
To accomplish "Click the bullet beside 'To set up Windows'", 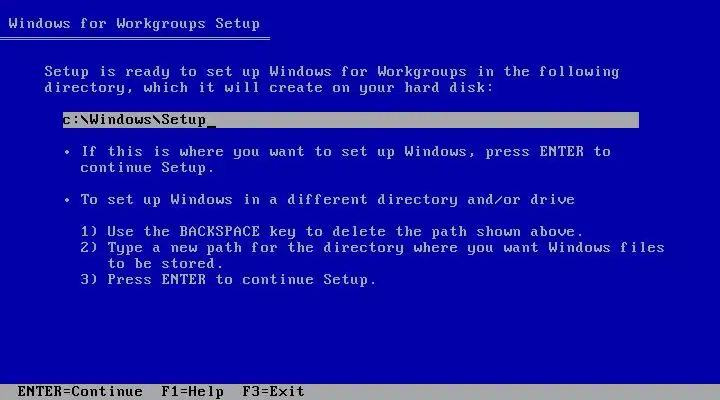I will click(x=68, y=200).
